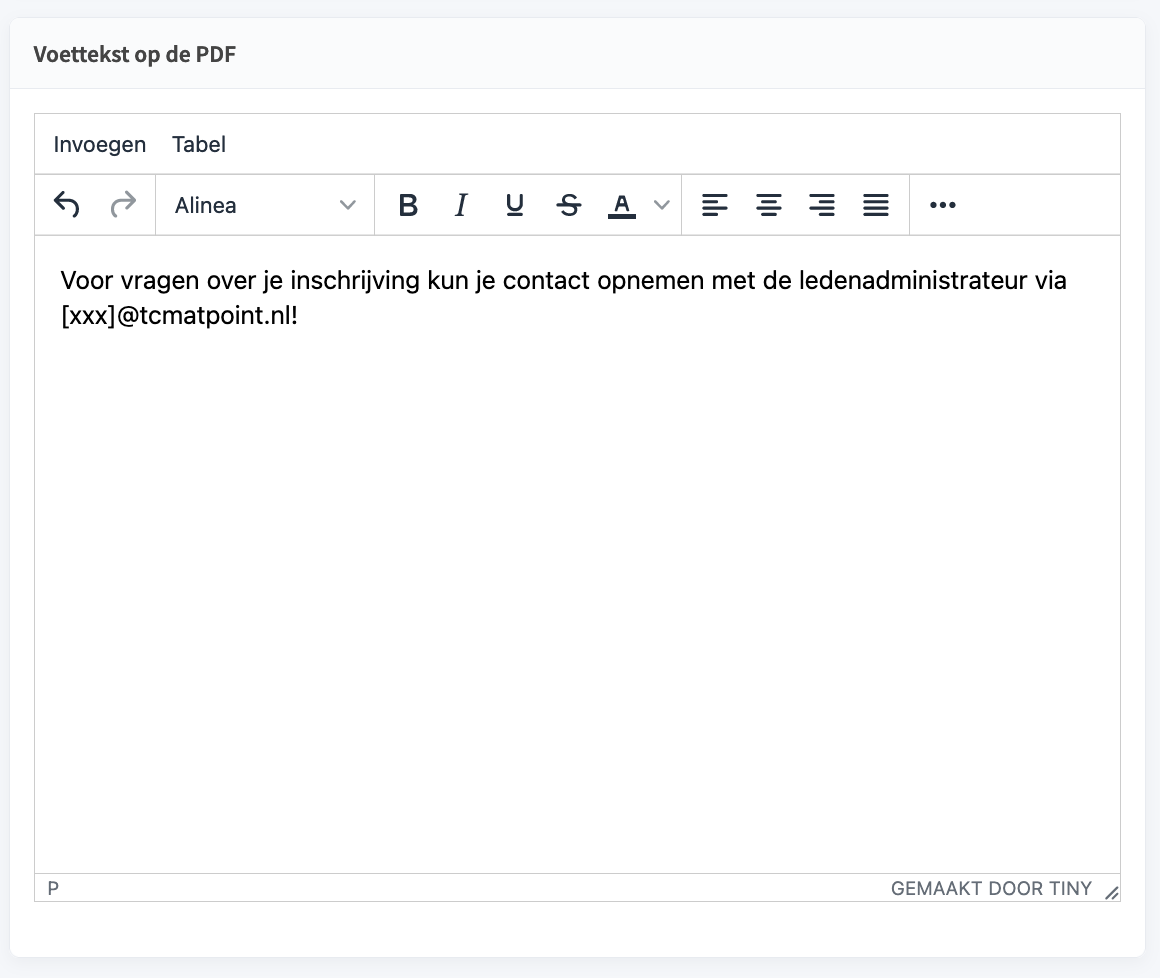Justify the text
The width and height of the screenshot is (1160, 978).
876,205
